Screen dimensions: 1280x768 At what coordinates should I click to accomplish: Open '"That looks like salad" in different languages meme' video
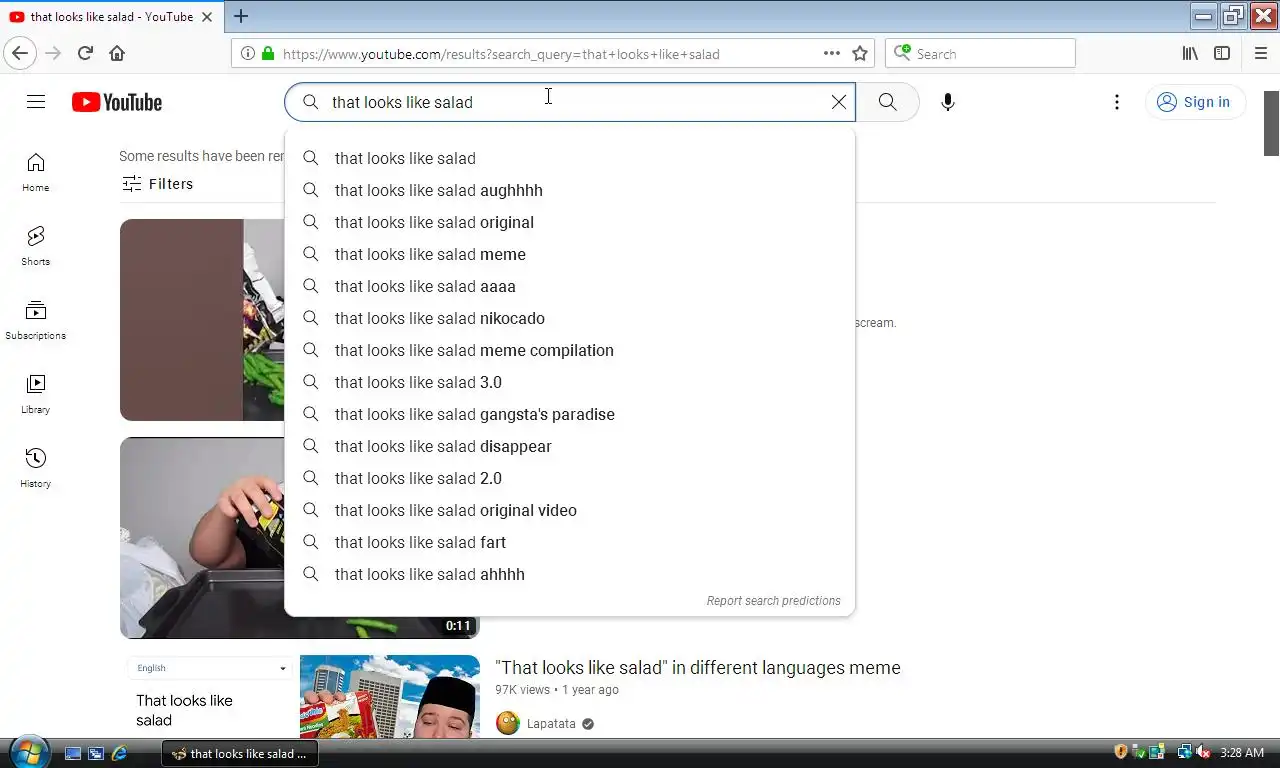pos(698,668)
